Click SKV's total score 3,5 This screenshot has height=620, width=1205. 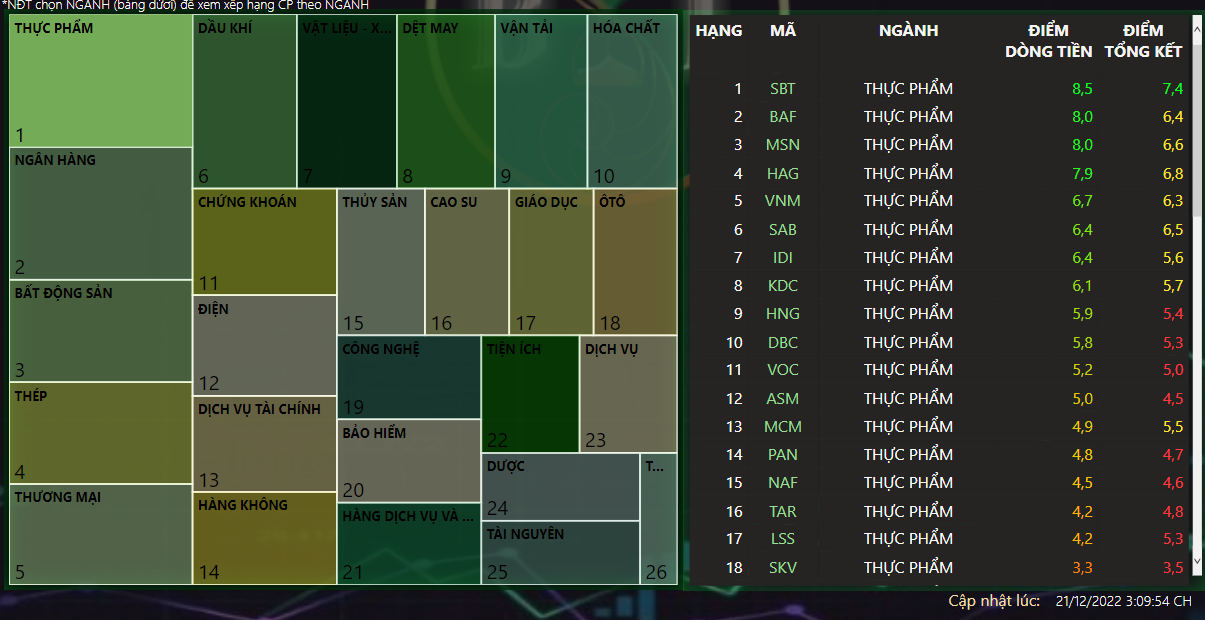coord(1173,567)
